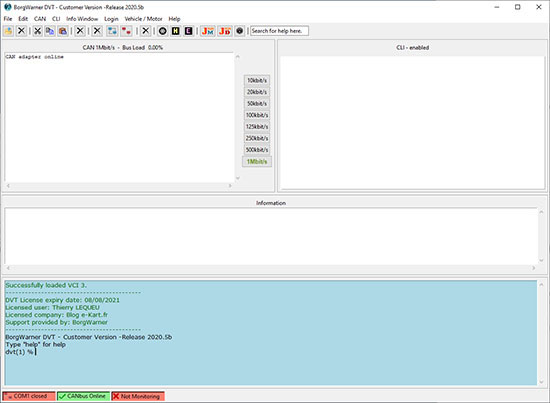Click the blue connected-nodes toolbar icon

(x=112, y=31)
